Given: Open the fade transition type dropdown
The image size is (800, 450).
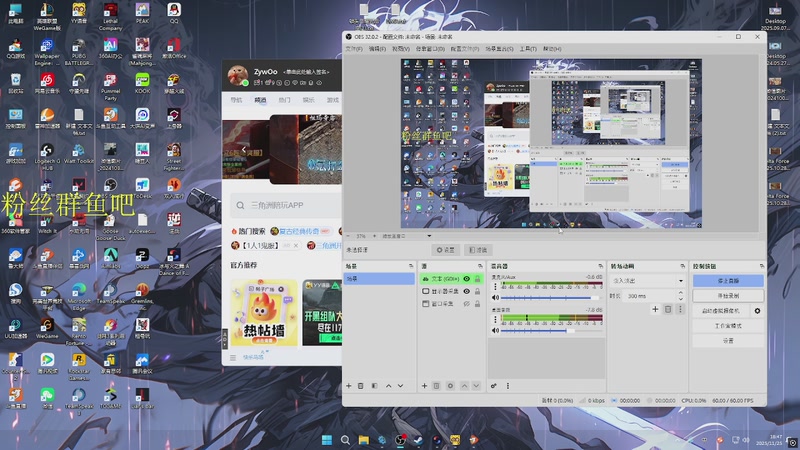Looking at the screenshot, I should coord(647,281).
